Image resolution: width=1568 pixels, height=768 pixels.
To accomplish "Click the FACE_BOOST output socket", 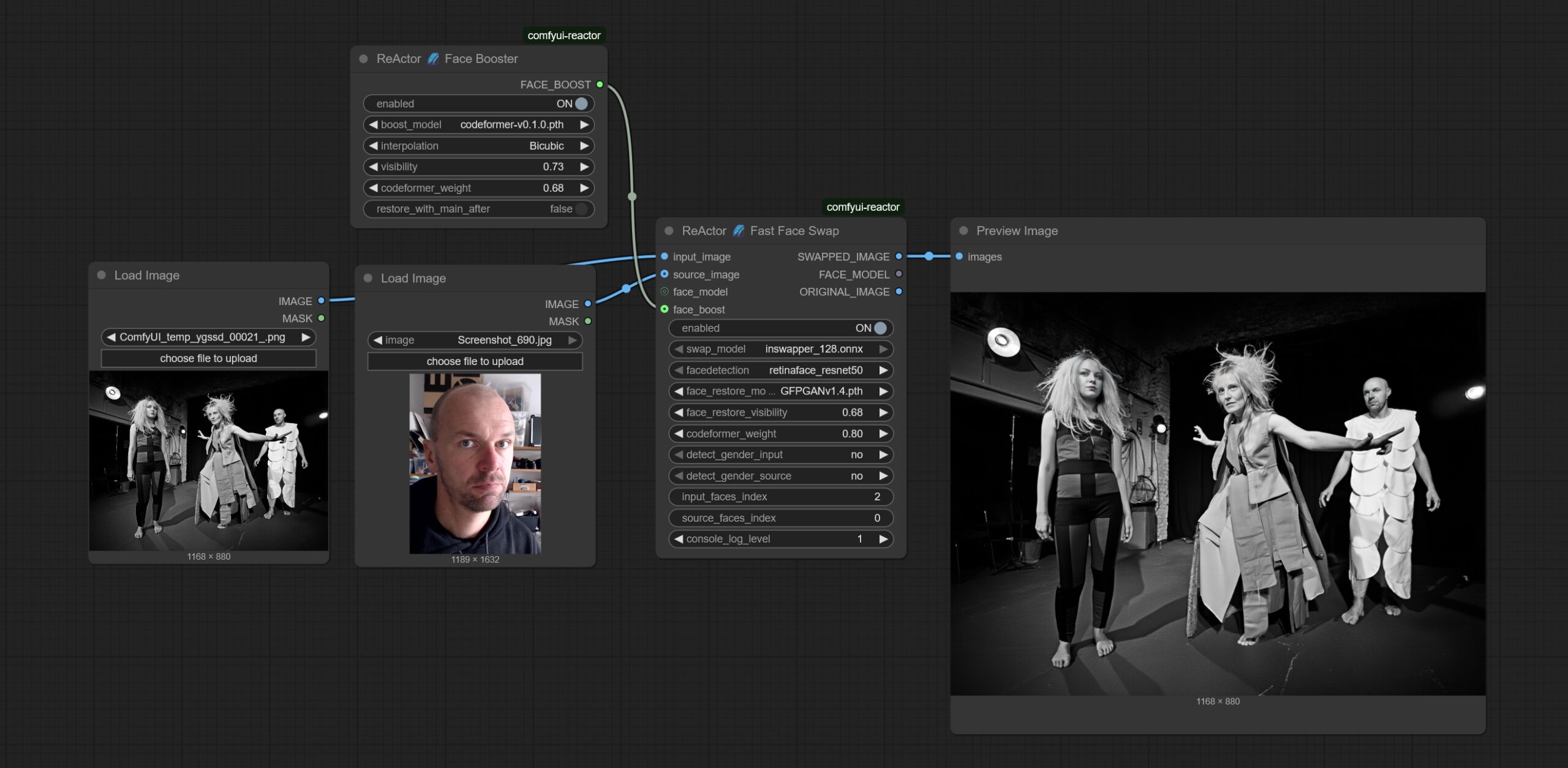I will click(600, 85).
